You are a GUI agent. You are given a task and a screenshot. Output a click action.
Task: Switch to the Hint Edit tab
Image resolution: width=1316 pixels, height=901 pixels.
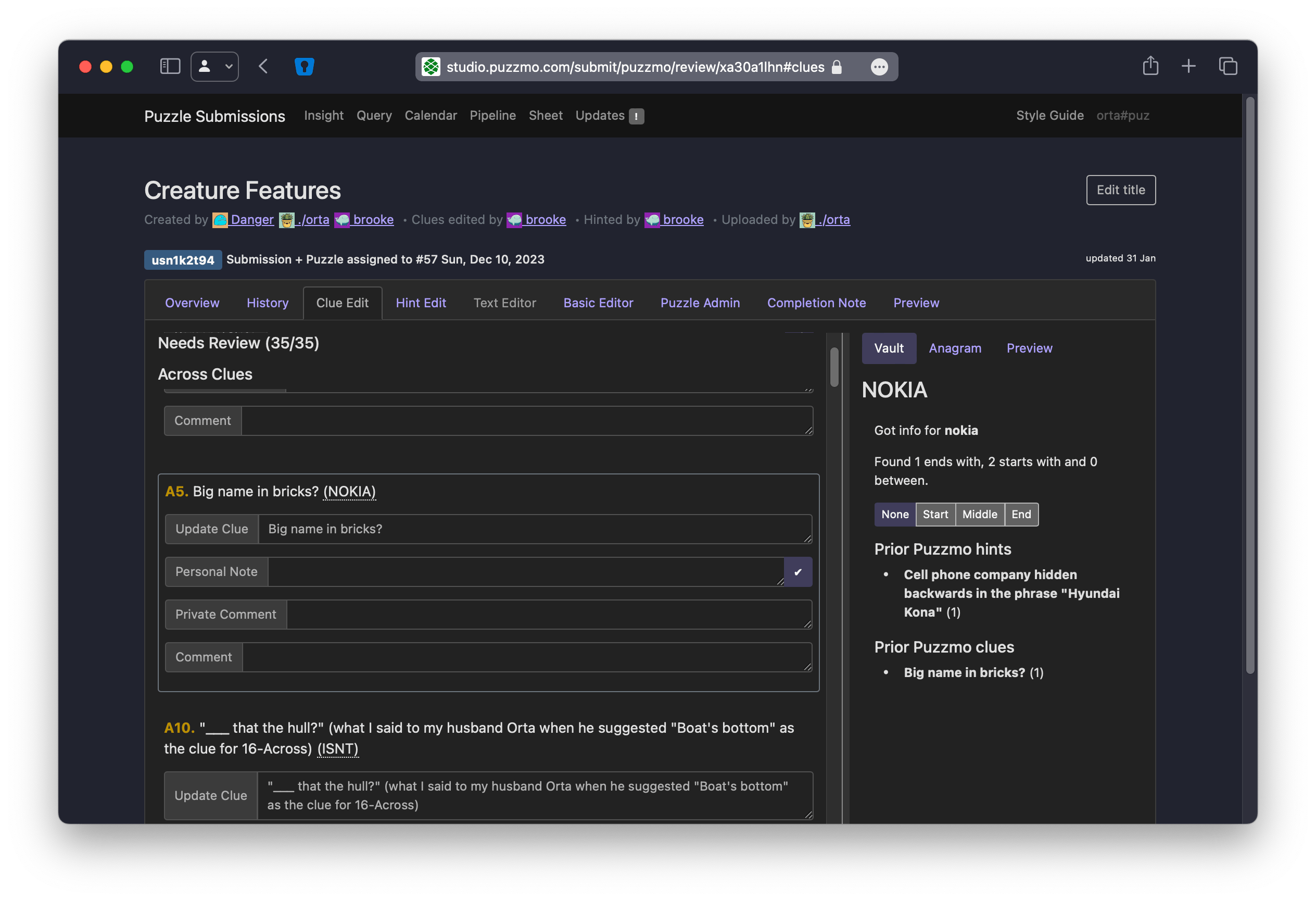421,303
